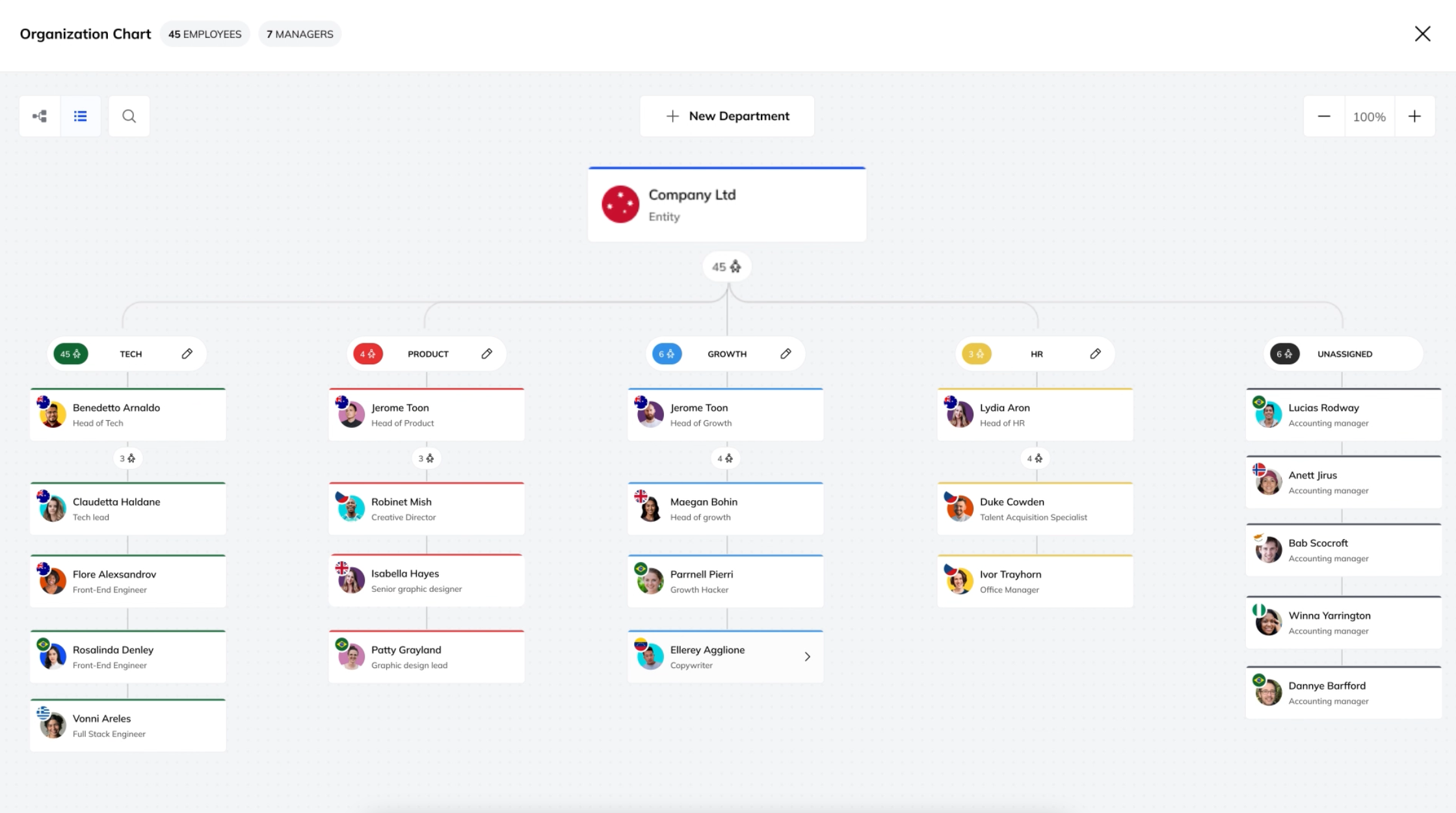Open Lucias Rodway's avatar
Screen dimensions: 1456x813
[1269, 414]
